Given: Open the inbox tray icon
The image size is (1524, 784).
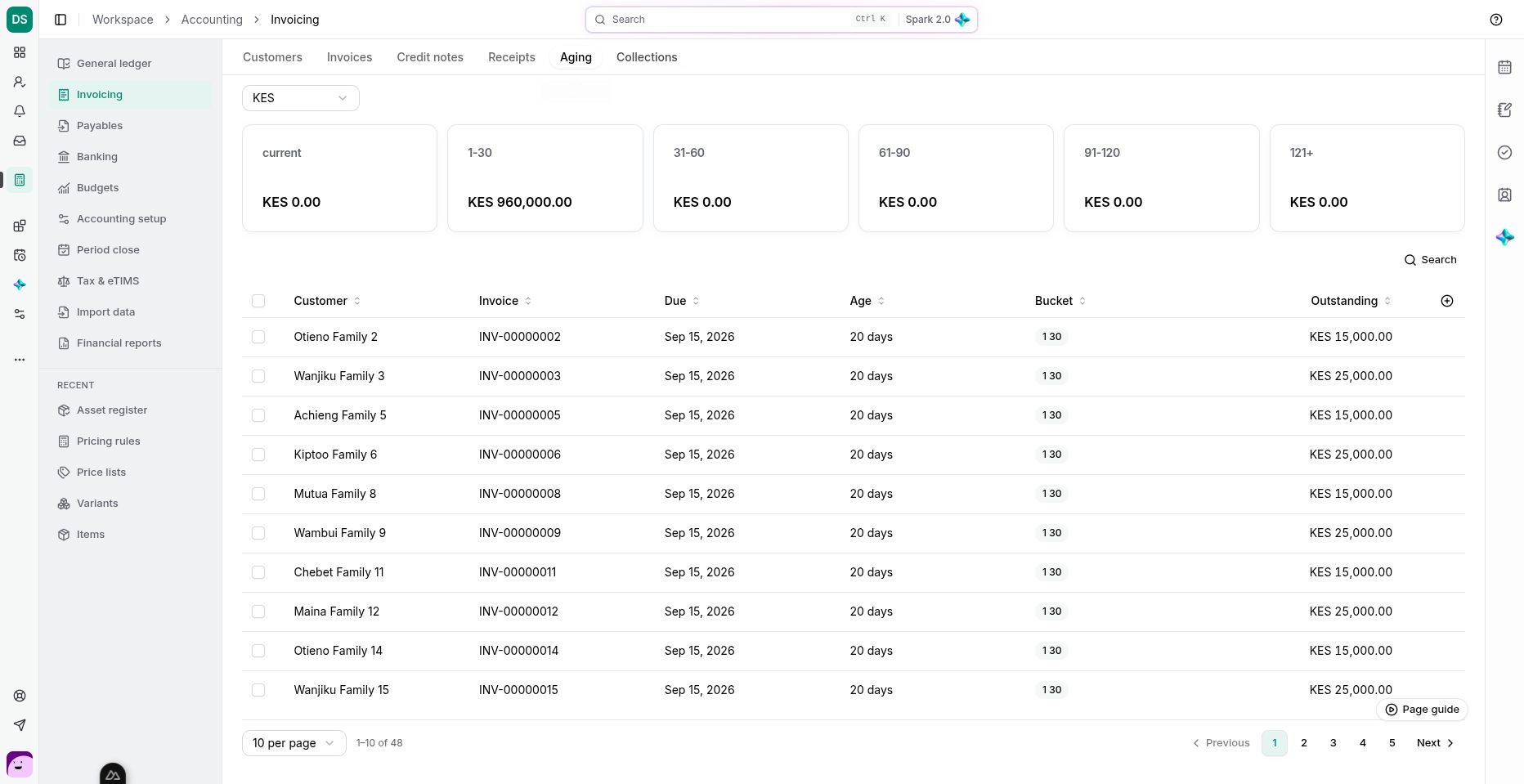Looking at the screenshot, I should tap(20, 141).
